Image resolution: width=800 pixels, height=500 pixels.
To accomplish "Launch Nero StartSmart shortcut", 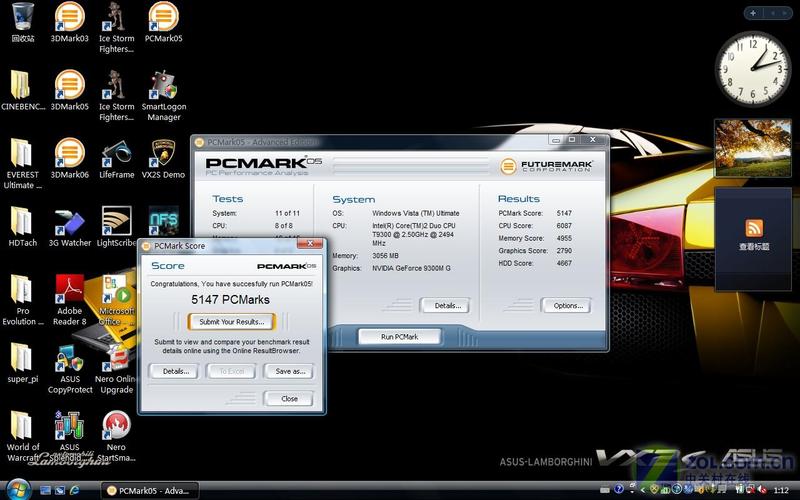I will click(116, 436).
